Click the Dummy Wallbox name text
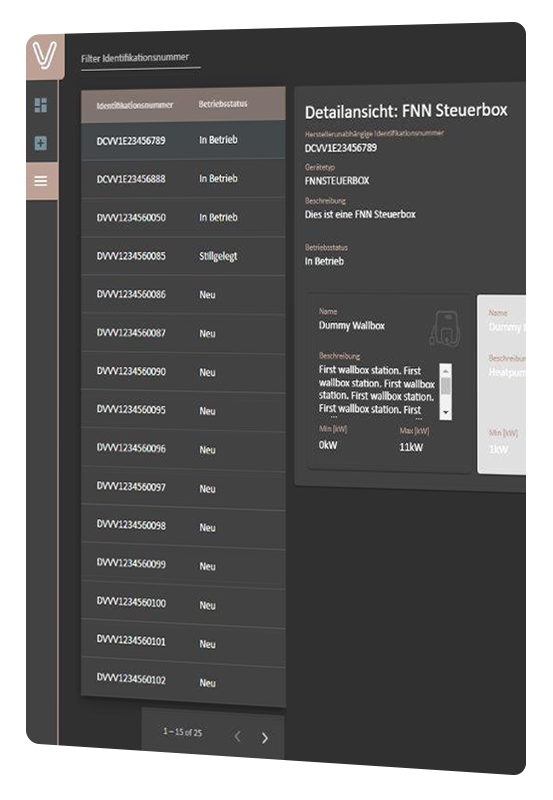 click(x=351, y=326)
